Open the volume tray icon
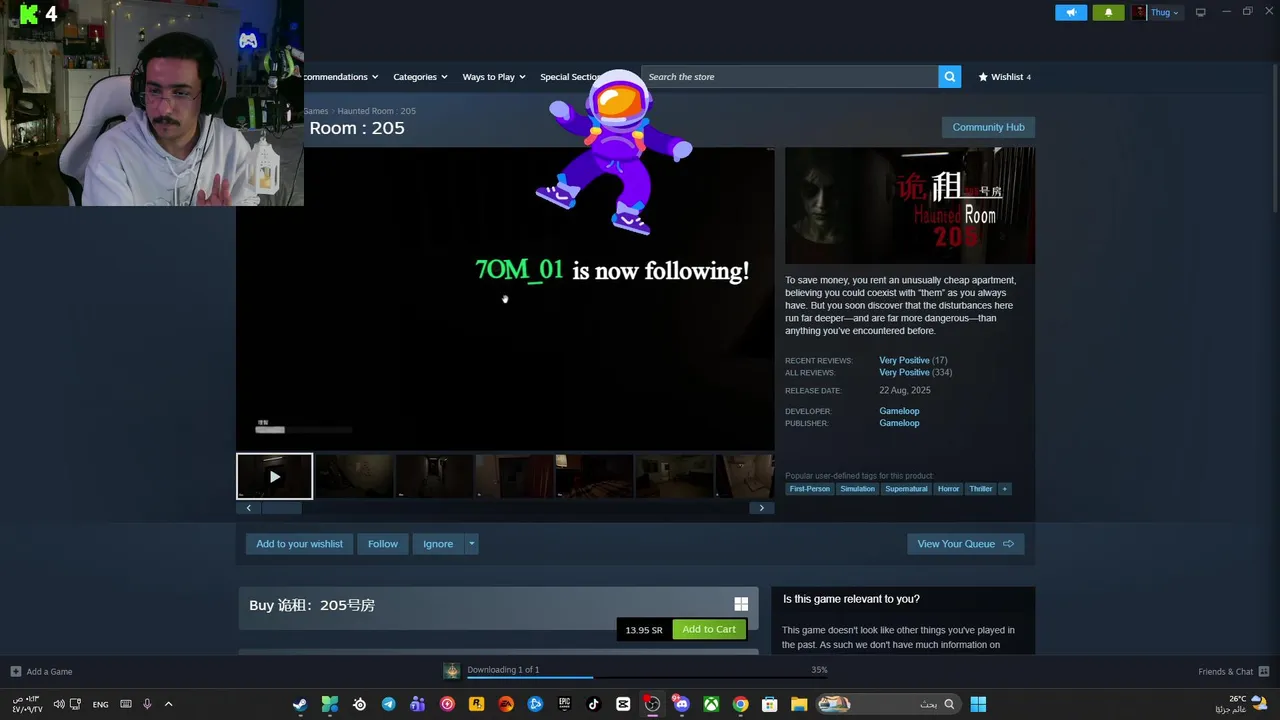1280x720 pixels. point(59,704)
